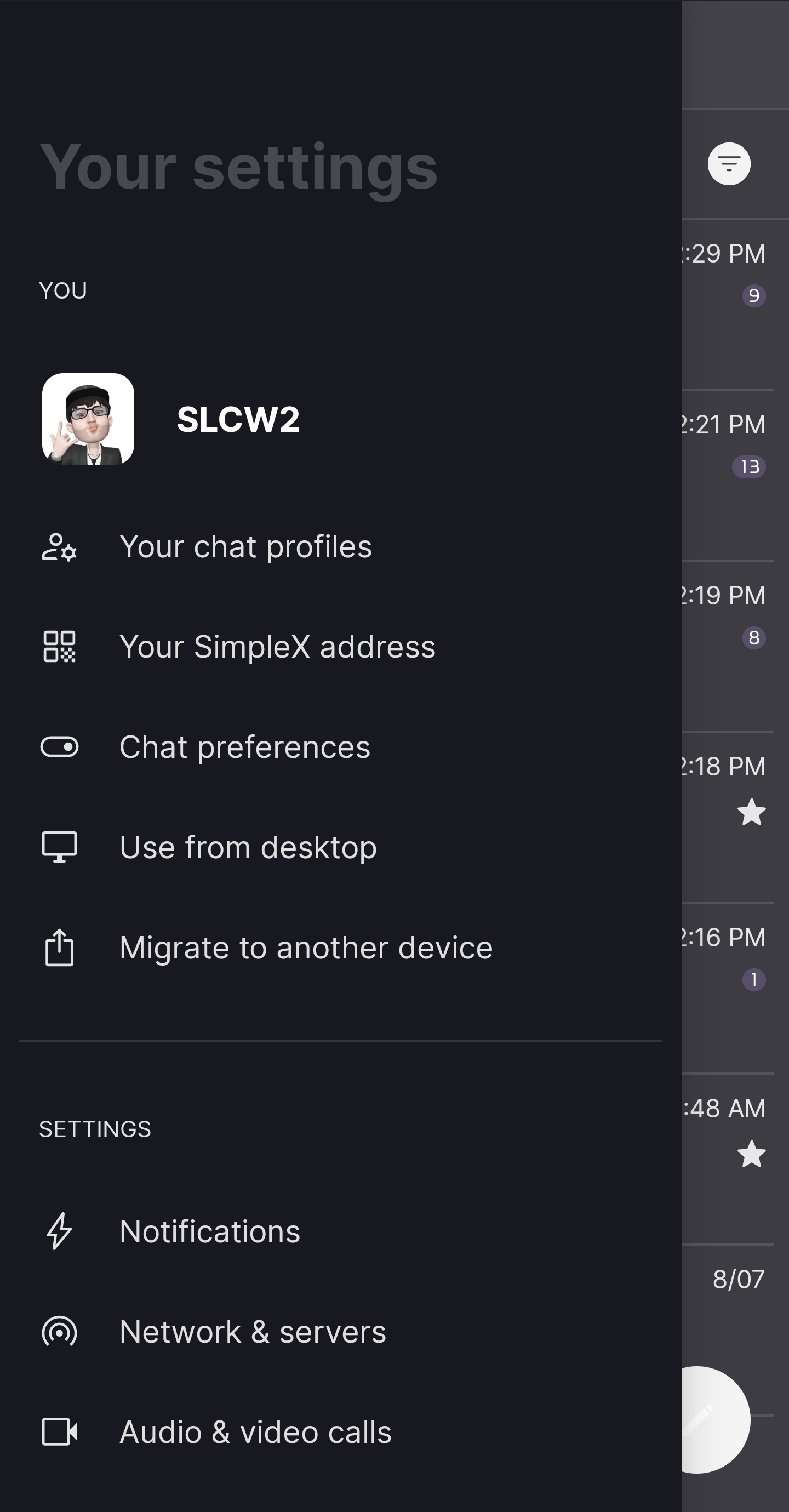Image resolution: width=789 pixels, height=1512 pixels.
Task: Click the desktop monitor icon
Action: click(59, 847)
